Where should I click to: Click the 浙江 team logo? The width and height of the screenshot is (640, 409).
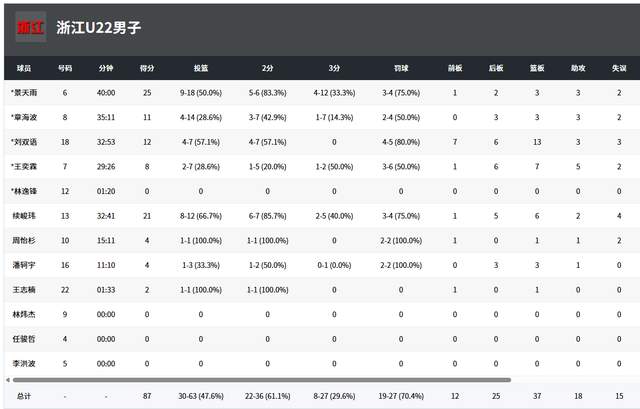(31, 27)
